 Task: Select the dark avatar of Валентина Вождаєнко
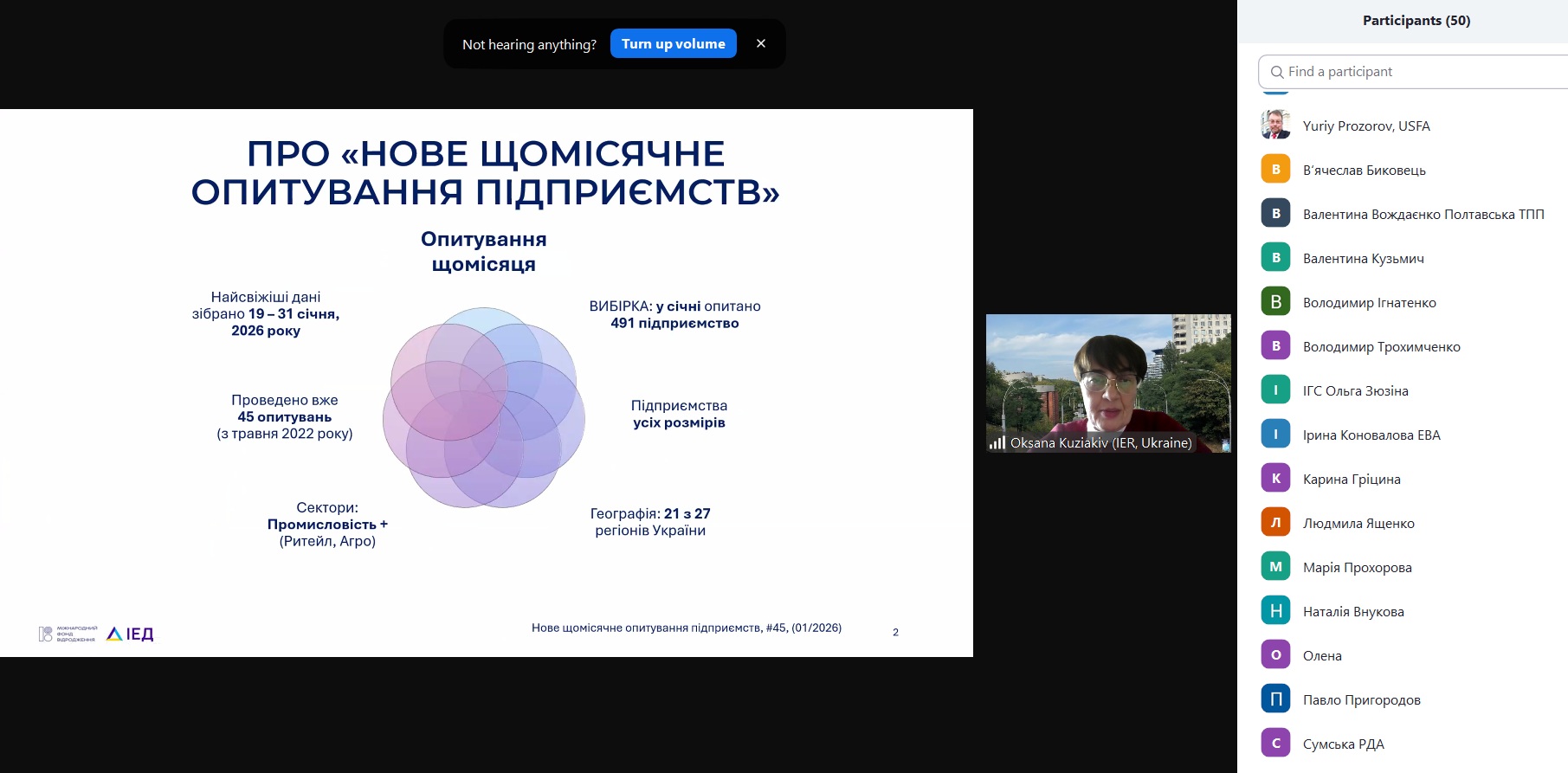1275,214
